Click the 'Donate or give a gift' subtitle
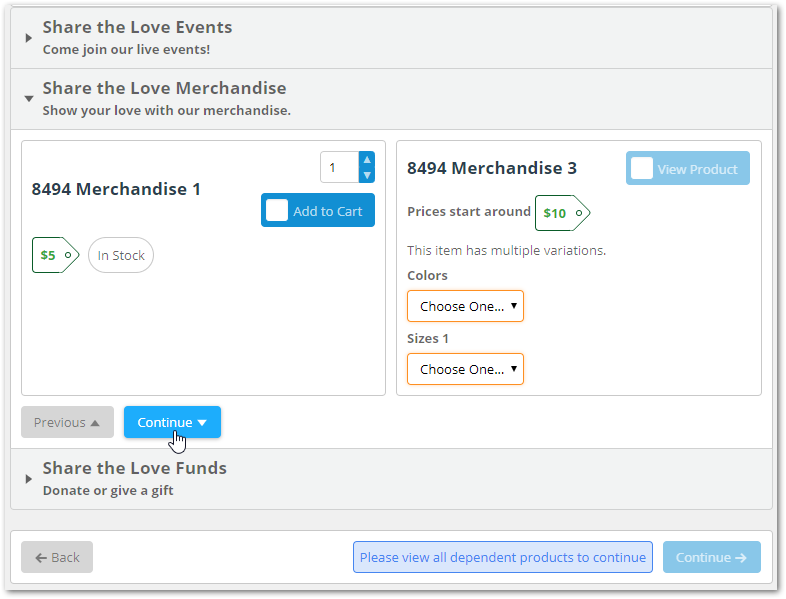The height and width of the screenshot is (599, 786). click(108, 490)
